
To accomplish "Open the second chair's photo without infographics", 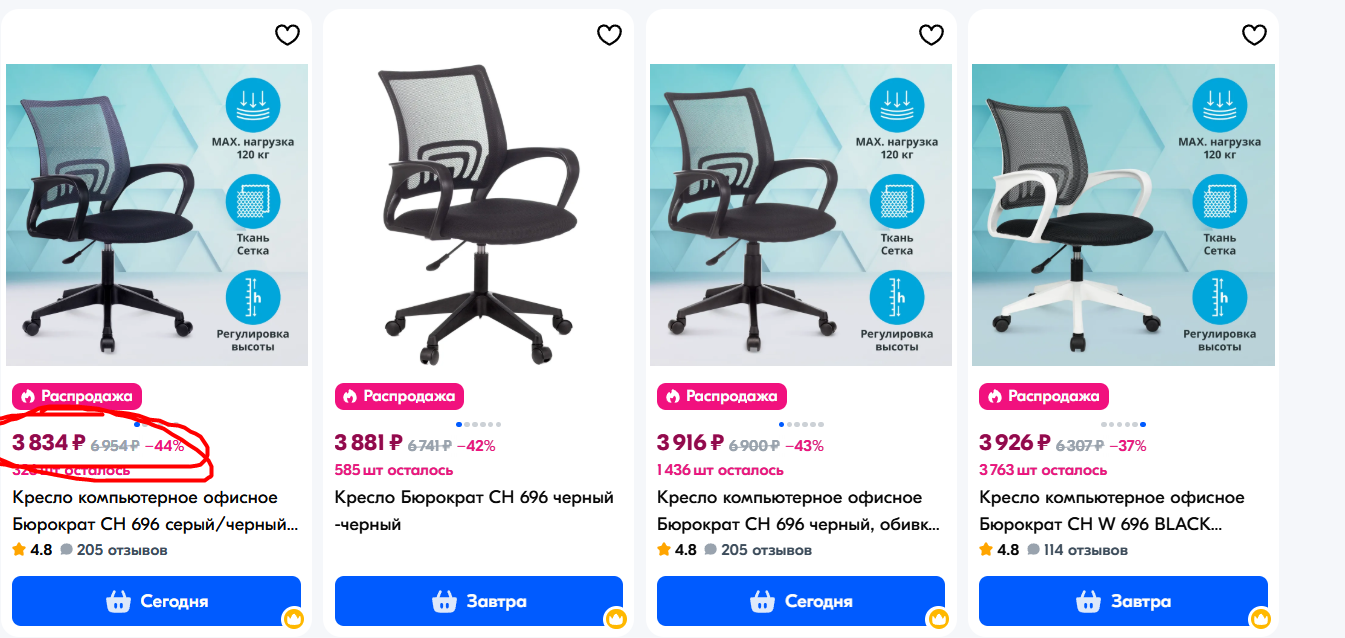I will [x=479, y=215].
